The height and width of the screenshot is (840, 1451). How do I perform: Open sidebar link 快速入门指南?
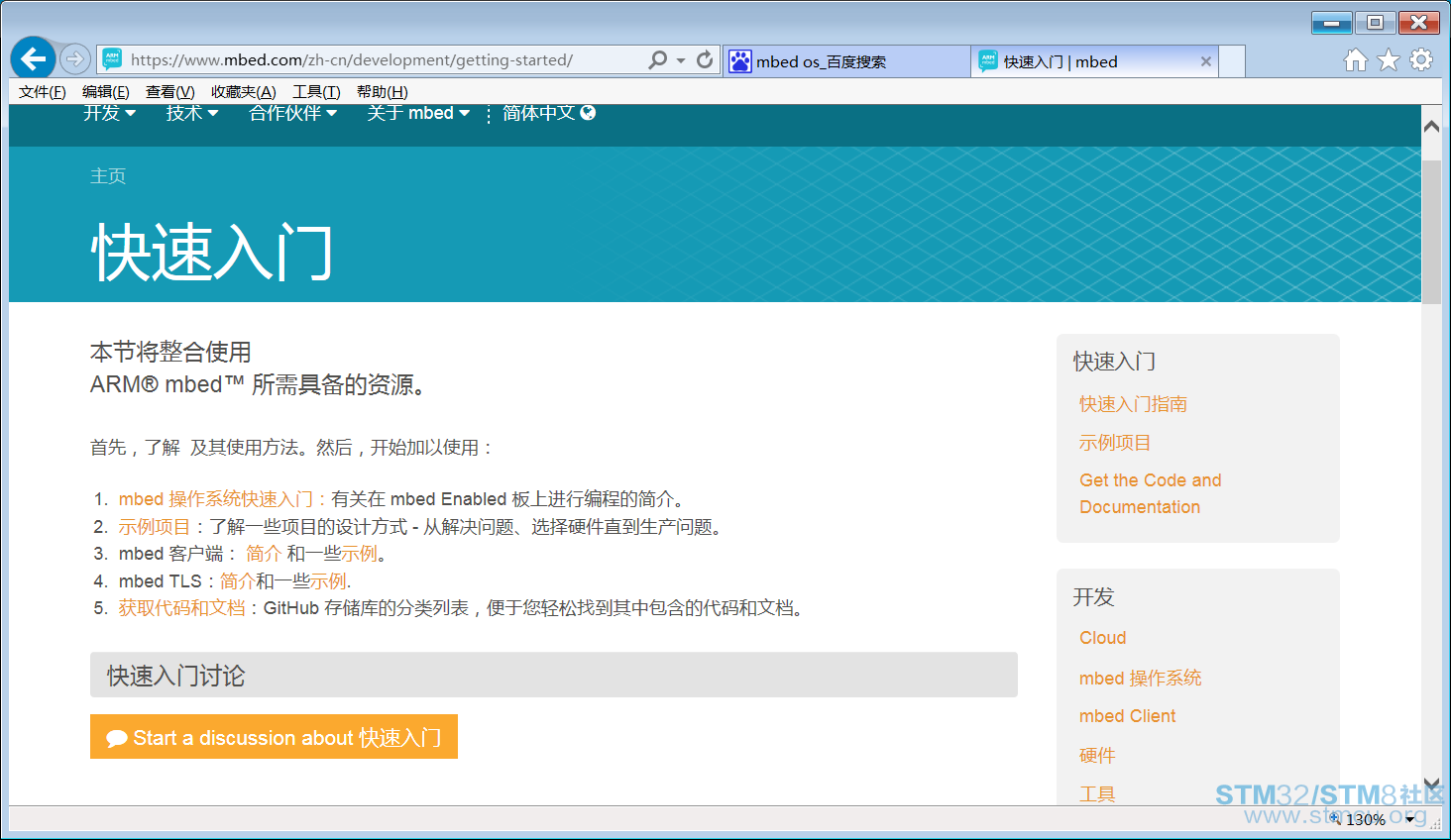1133,404
